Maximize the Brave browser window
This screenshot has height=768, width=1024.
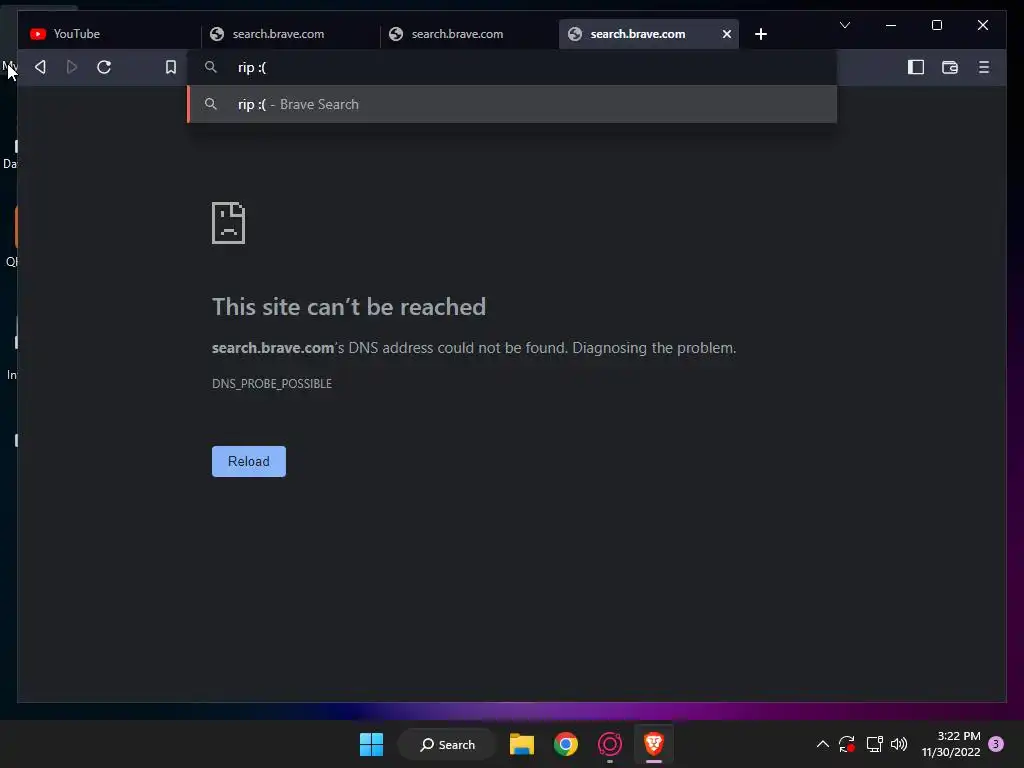936,25
